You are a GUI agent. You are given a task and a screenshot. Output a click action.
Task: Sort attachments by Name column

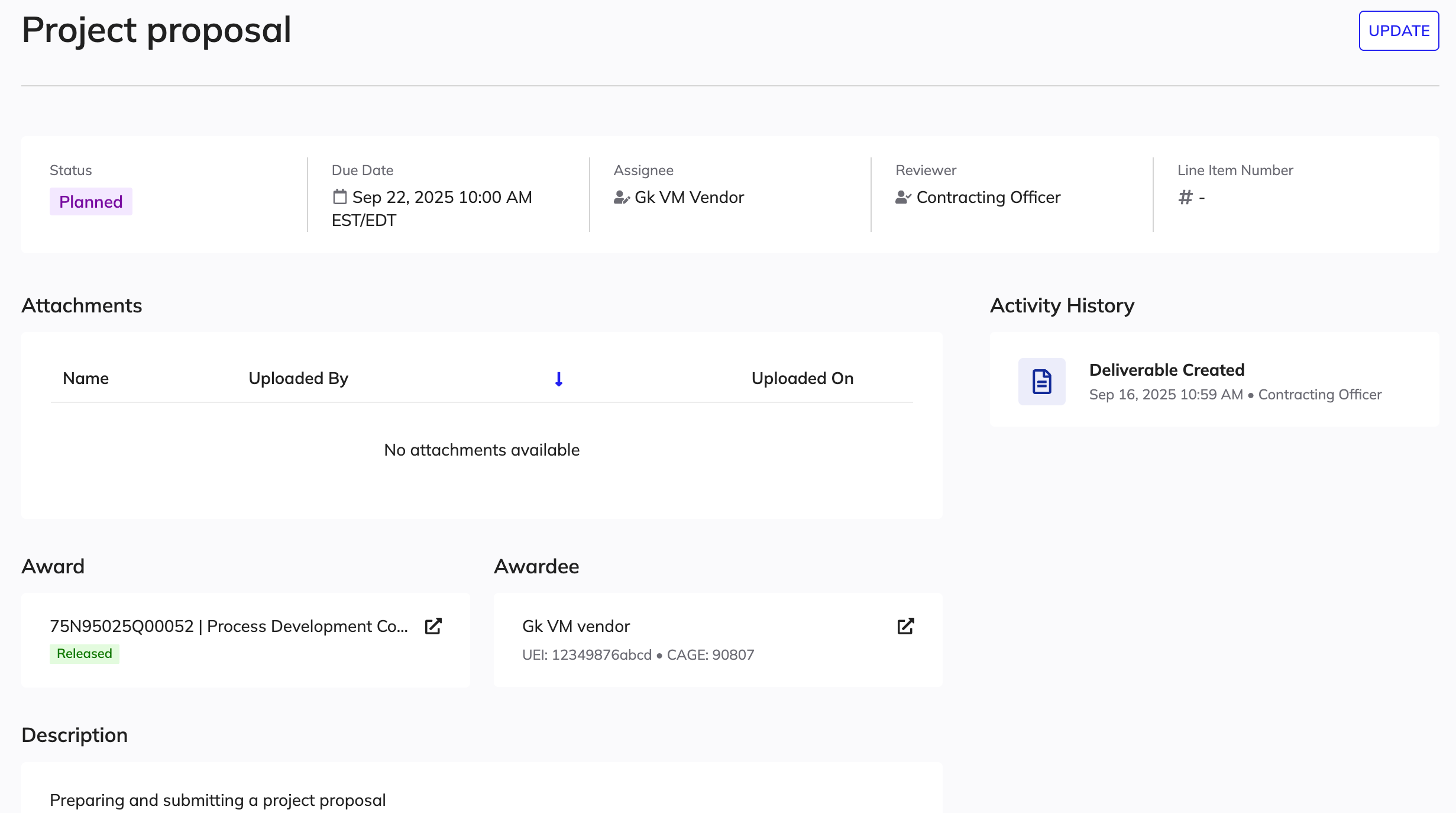(x=86, y=378)
